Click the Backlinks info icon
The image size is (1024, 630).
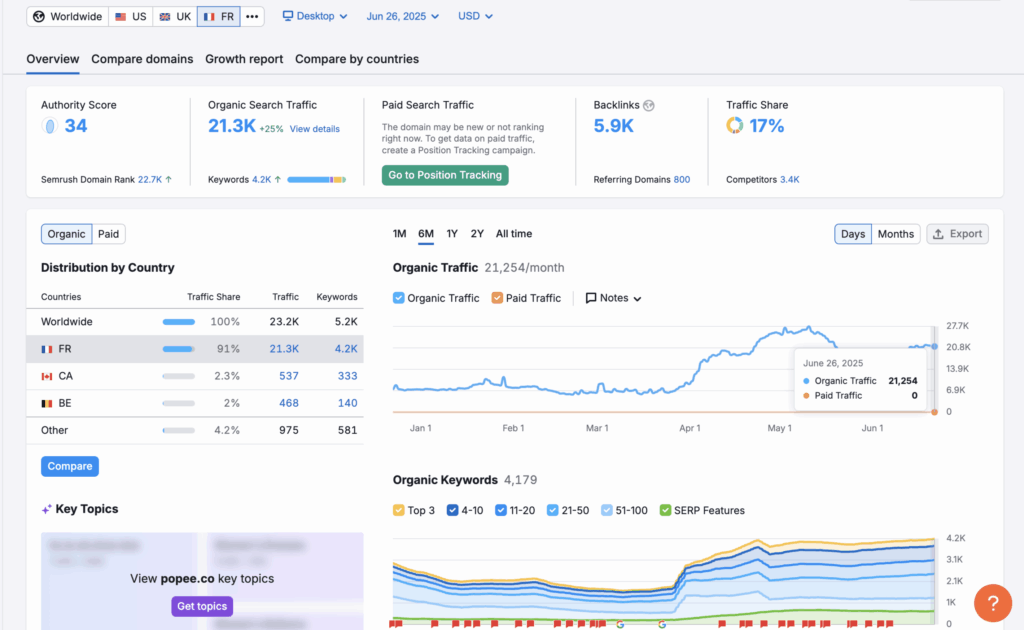648,105
